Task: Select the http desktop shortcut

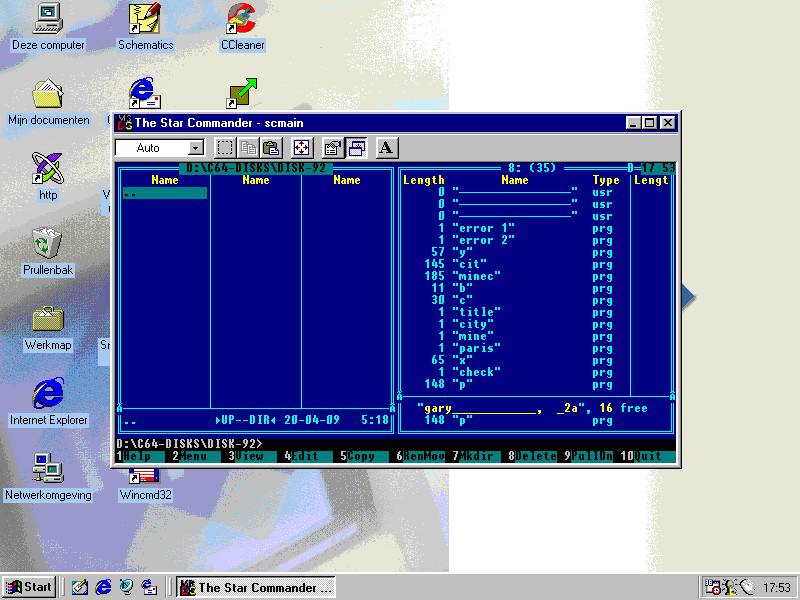Action: click(48, 177)
